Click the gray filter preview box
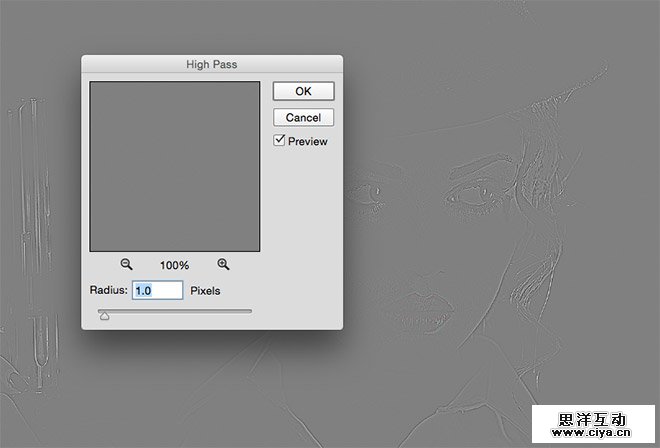 (x=175, y=166)
